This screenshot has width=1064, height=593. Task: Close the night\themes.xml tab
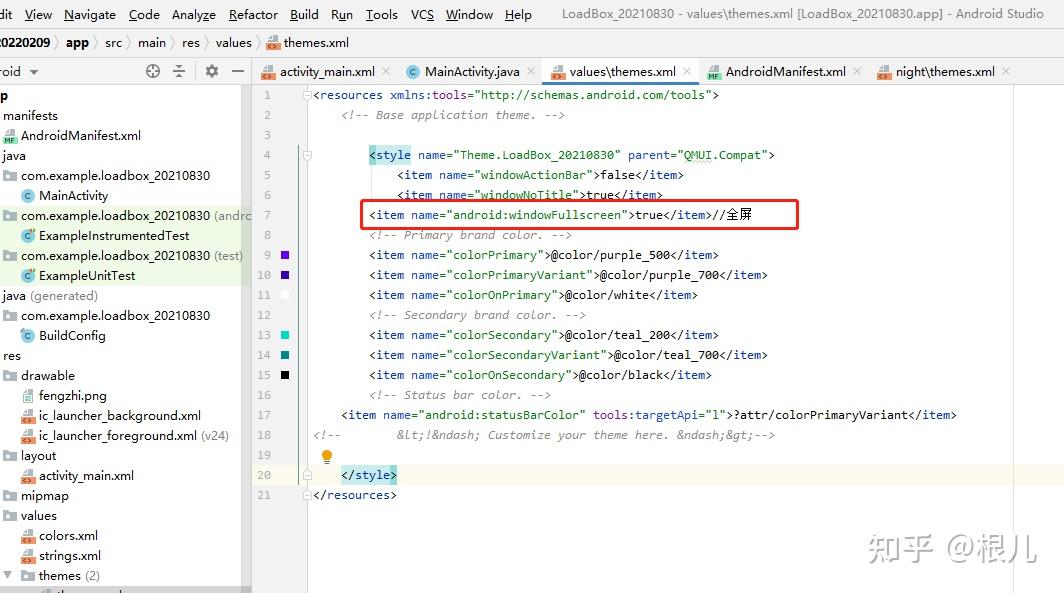pyautogui.click(x=1006, y=71)
